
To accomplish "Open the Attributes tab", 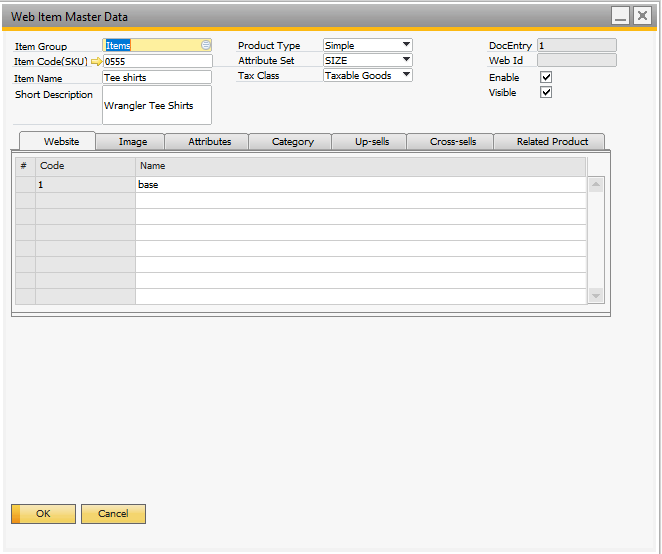I will point(210,142).
